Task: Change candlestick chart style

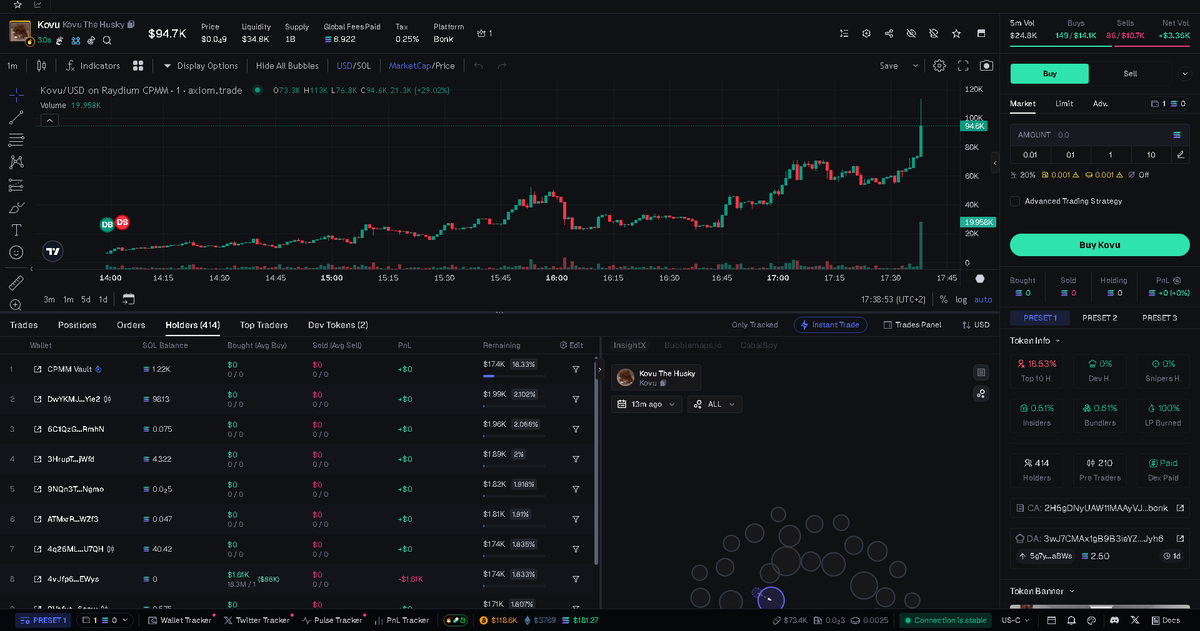Action: click(41, 66)
